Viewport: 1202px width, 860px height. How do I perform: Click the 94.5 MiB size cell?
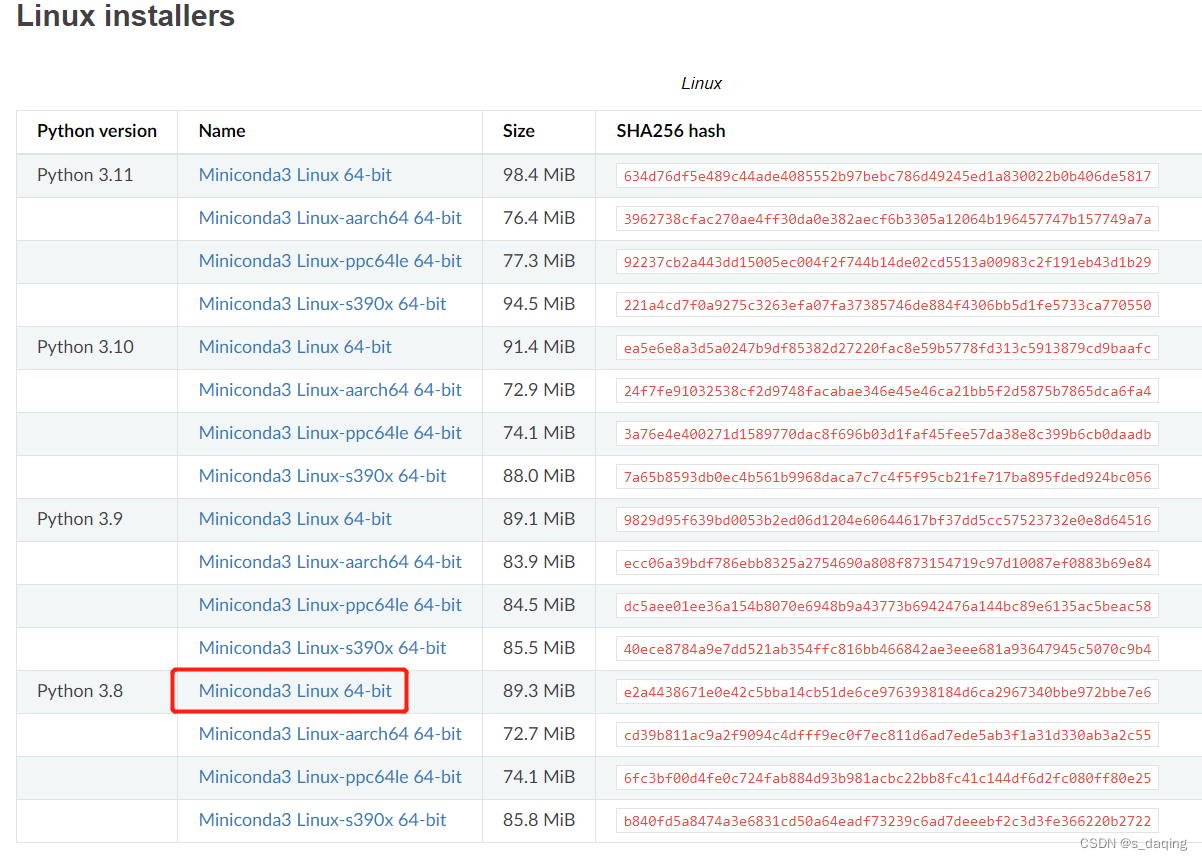pyautogui.click(x=539, y=304)
